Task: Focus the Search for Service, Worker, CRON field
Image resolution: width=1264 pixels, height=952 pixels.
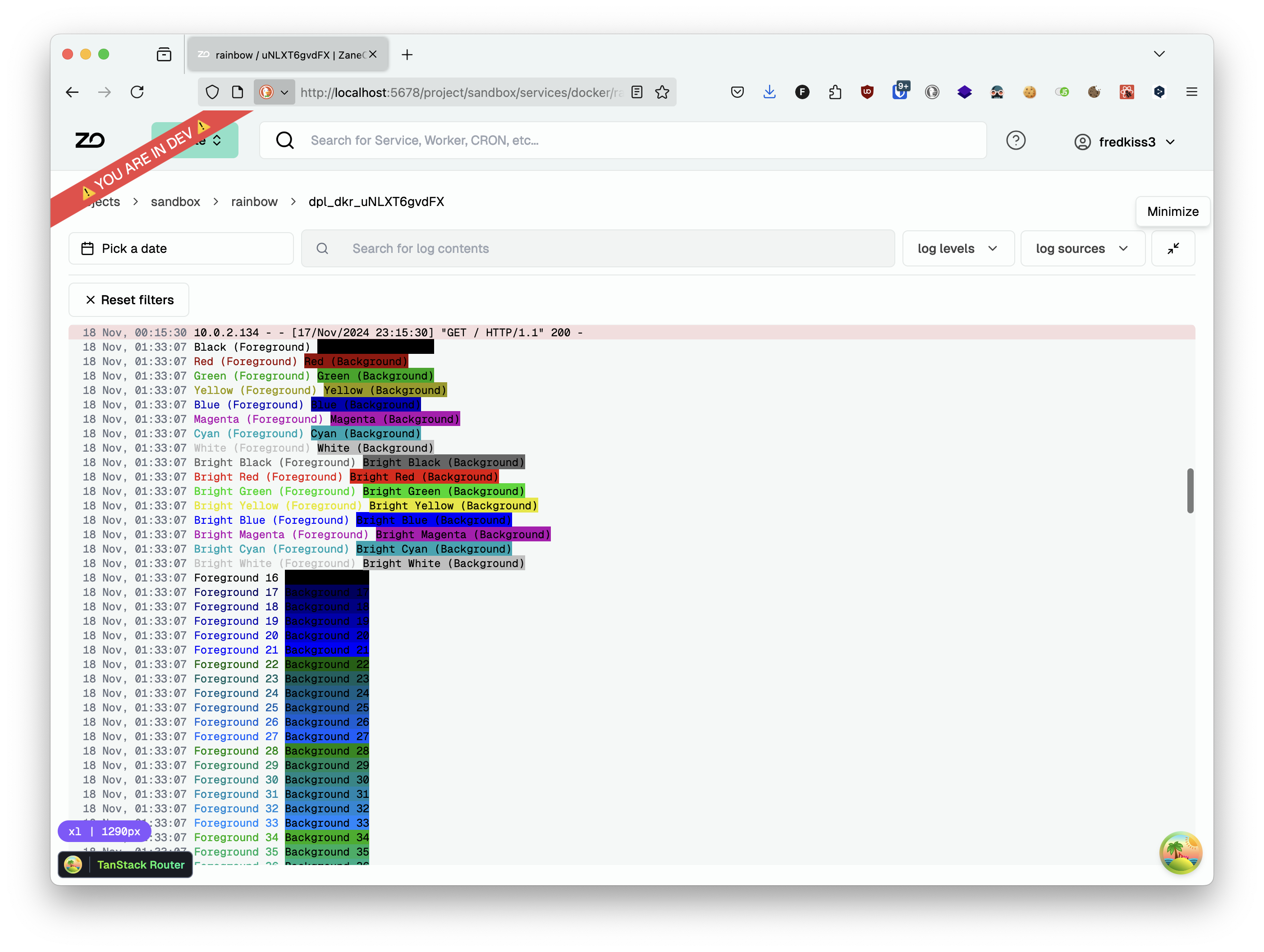Action: tap(623, 141)
